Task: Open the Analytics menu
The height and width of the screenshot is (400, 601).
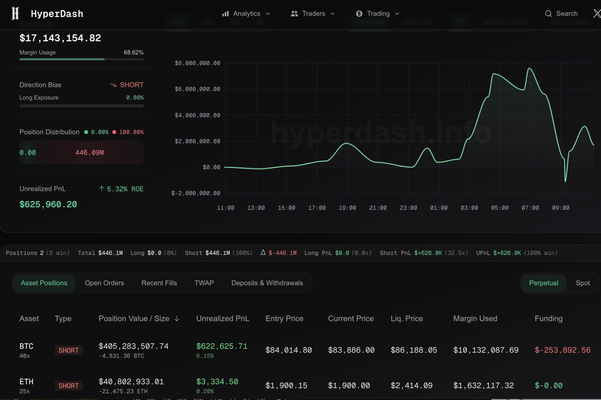Action: [246, 13]
